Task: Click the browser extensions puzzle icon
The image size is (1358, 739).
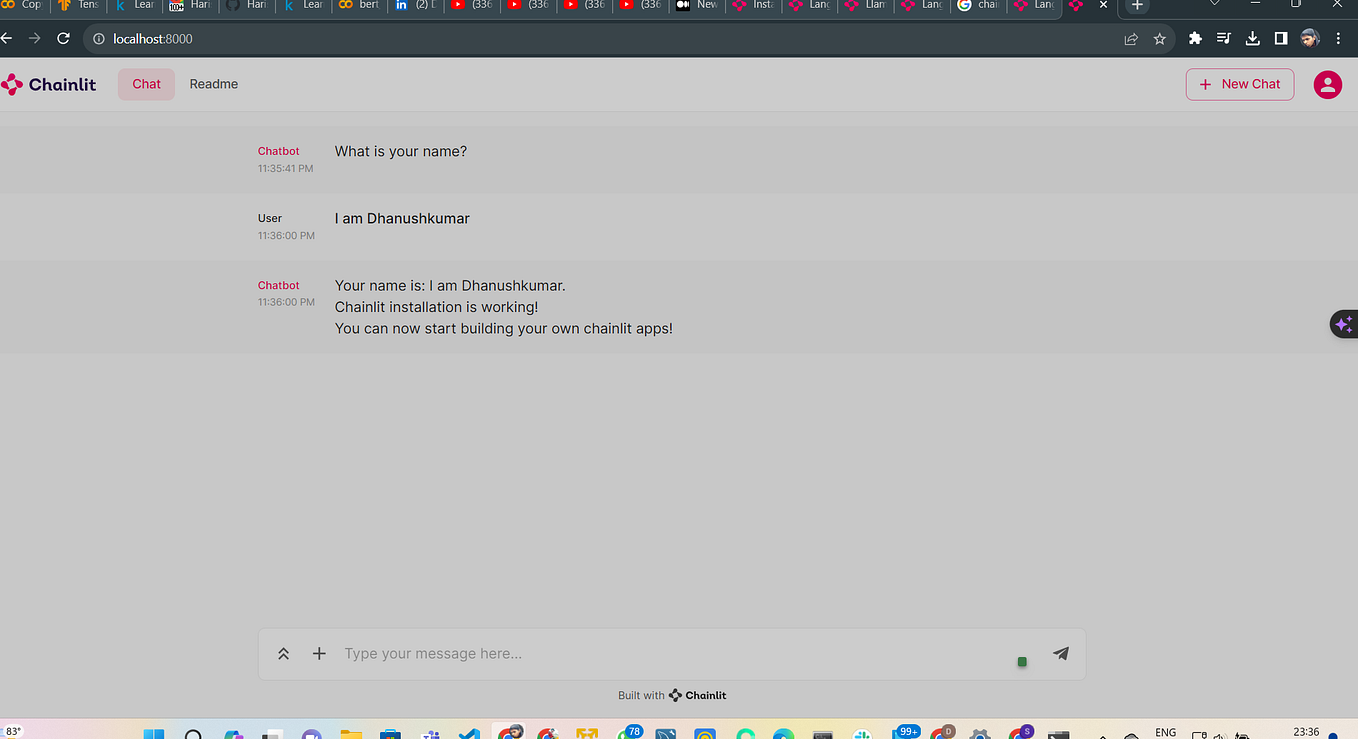Action: (x=1195, y=38)
